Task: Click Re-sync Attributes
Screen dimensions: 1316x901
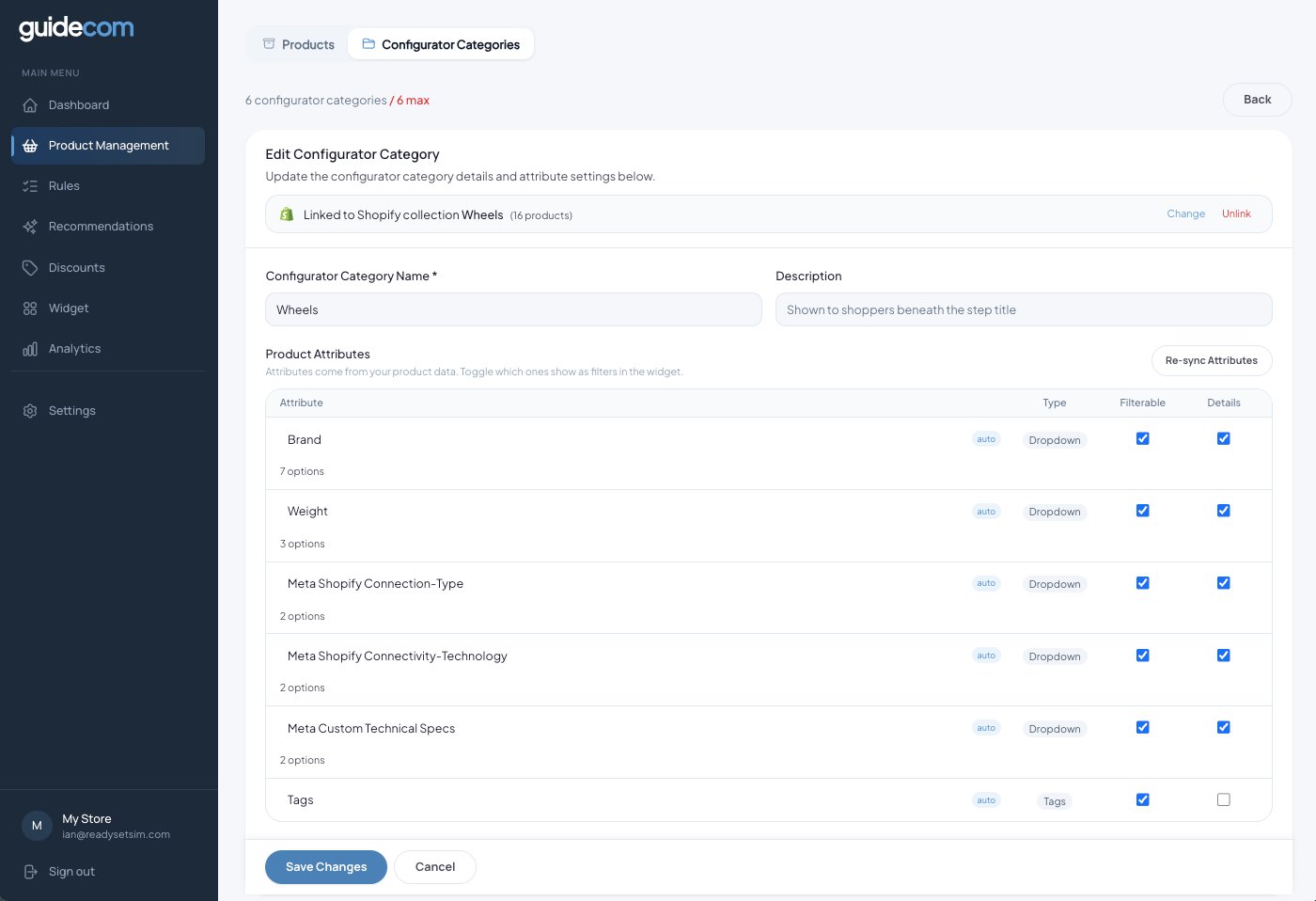Action: pyautogui.click(x=1212, y=360)
